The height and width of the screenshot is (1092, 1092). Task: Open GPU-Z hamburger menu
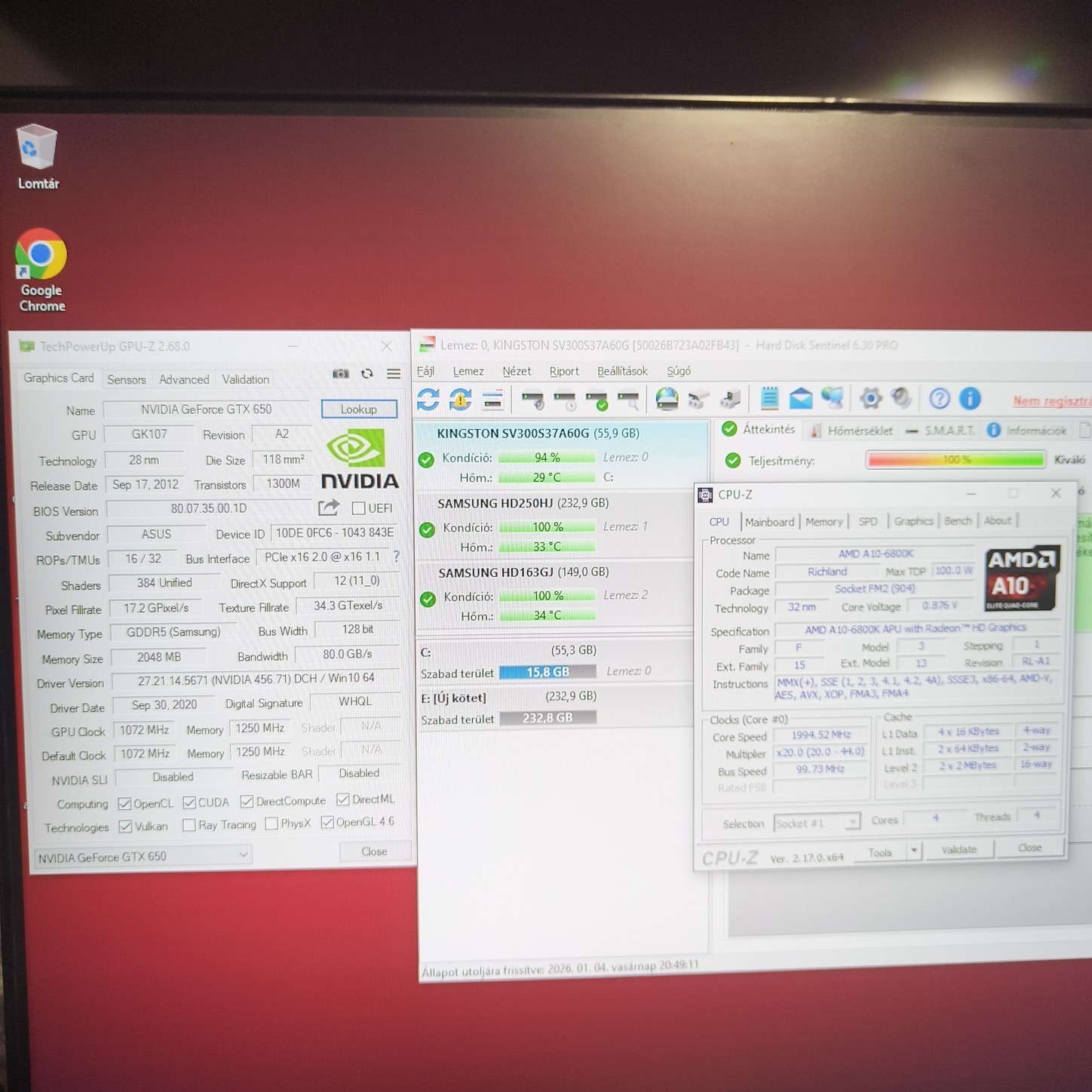pyautogui.click(x=394, y=373)
